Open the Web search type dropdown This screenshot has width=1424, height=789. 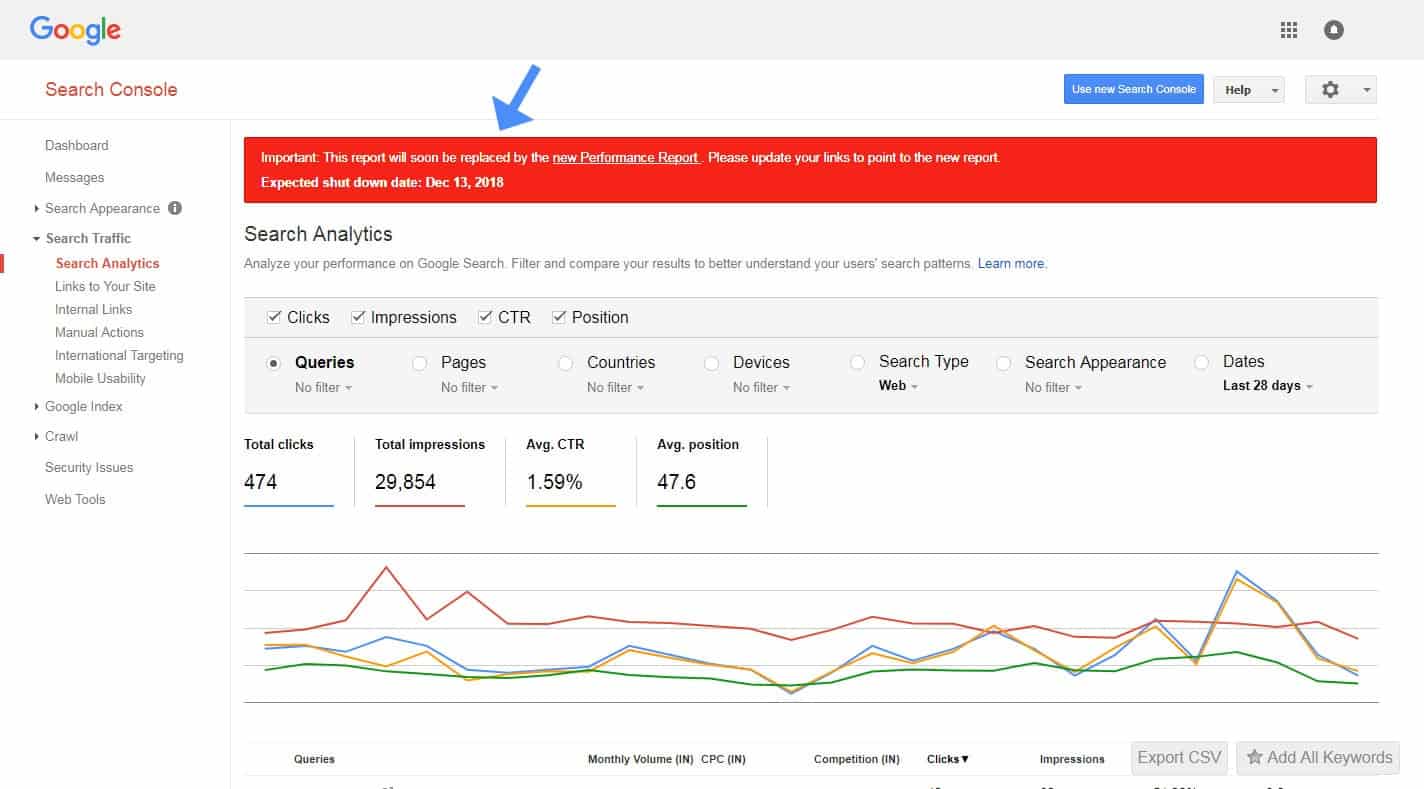pyautogui.click(x=898, y=385)
